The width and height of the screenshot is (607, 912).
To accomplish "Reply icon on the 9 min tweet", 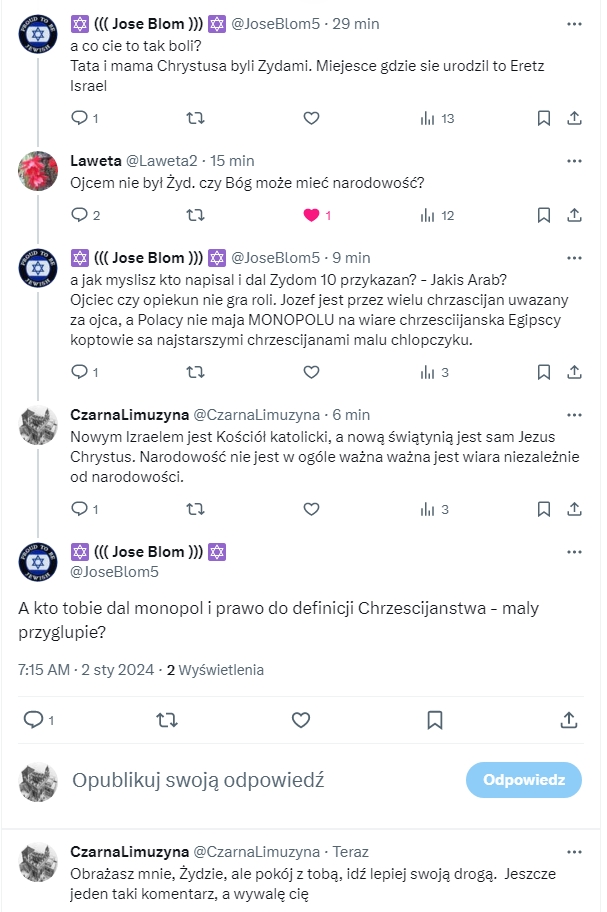I will pyautogui.click(x=80, y=372).
